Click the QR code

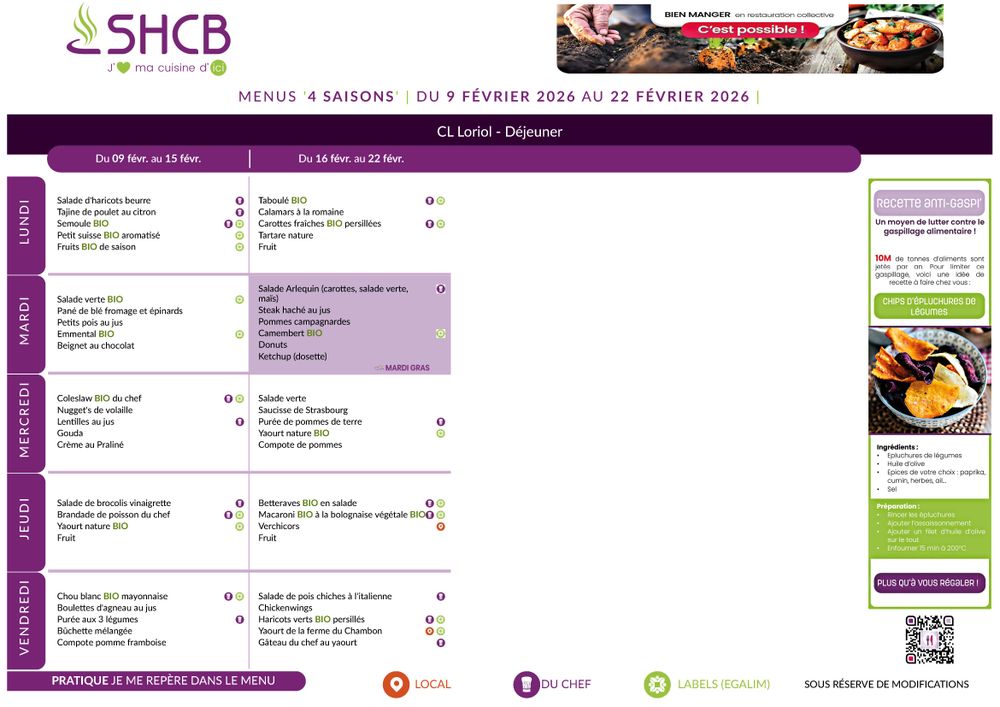click(929, 639)
